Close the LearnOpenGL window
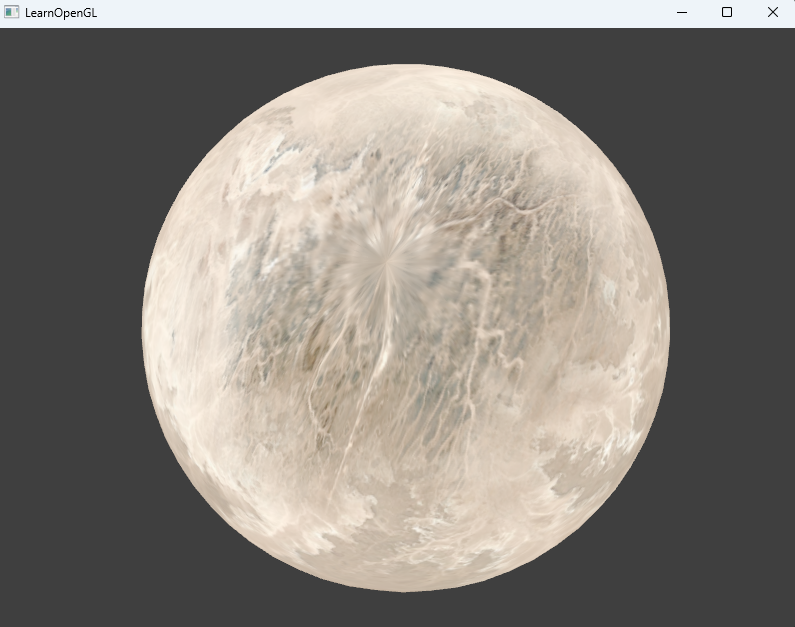Viewport: 795px width, 627px height. click(772, 13)
